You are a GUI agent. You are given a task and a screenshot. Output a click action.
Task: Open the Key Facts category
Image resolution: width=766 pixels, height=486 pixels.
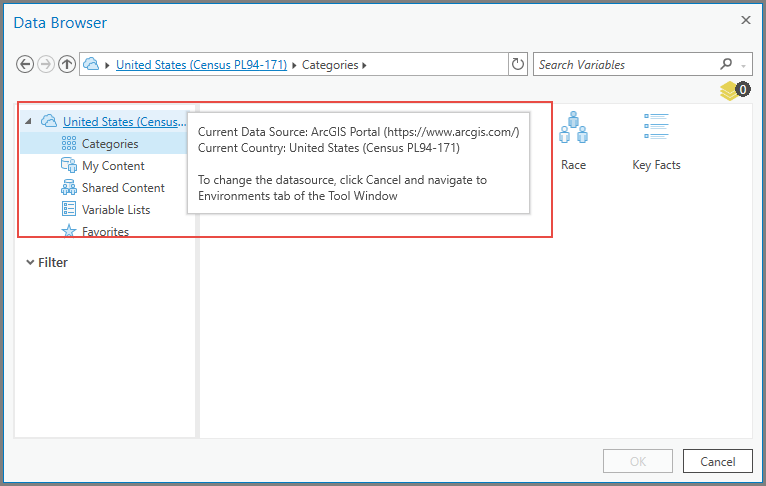[656, 141]
